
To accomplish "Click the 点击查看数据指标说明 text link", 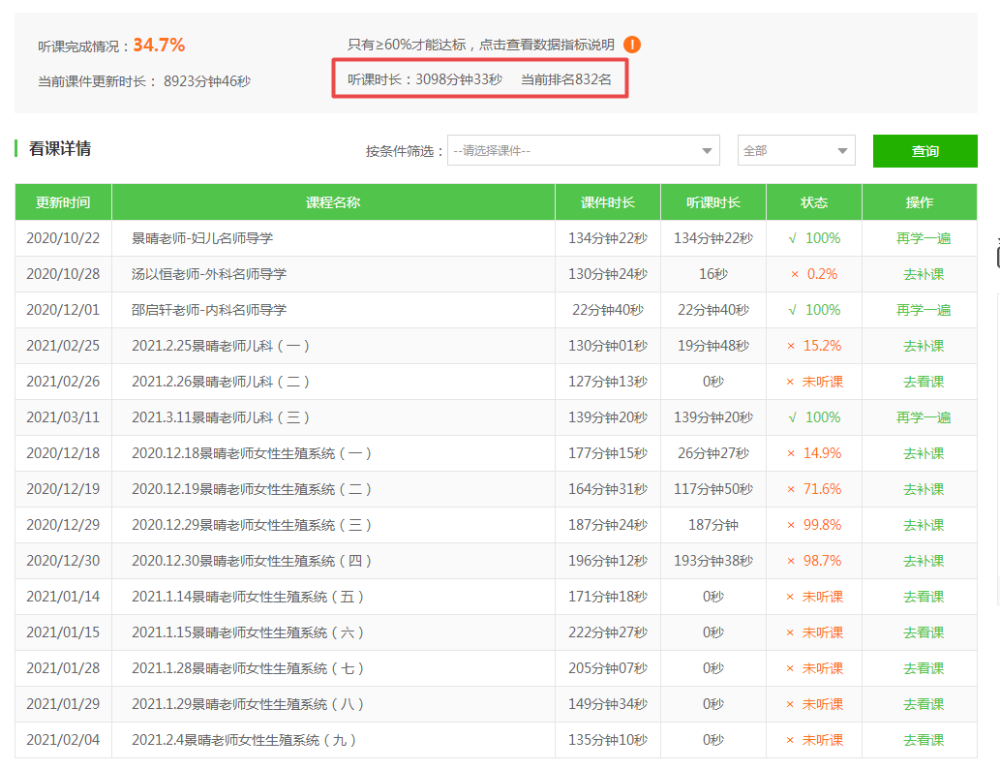I will (552, 45).
